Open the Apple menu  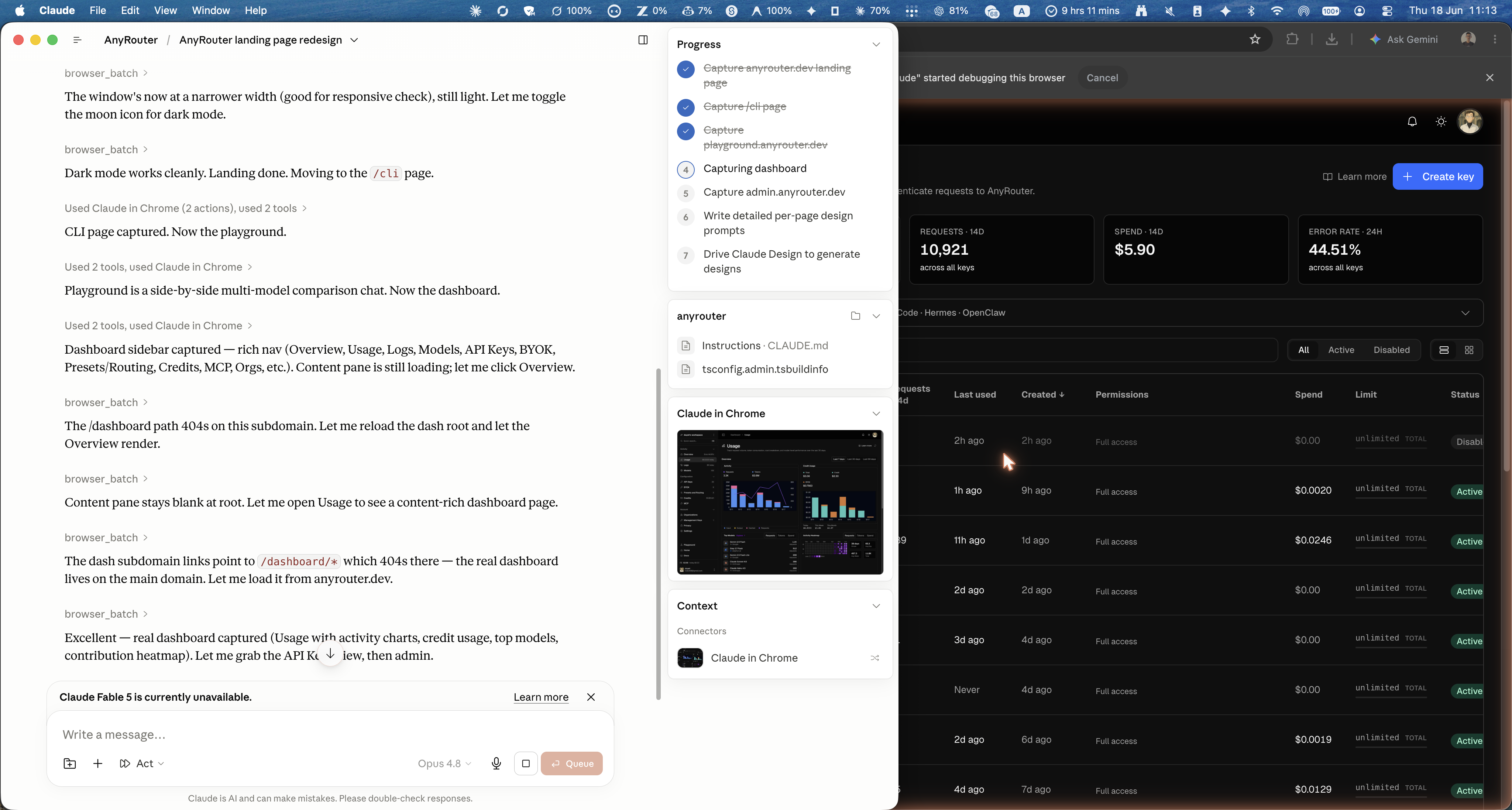(19, 11)
